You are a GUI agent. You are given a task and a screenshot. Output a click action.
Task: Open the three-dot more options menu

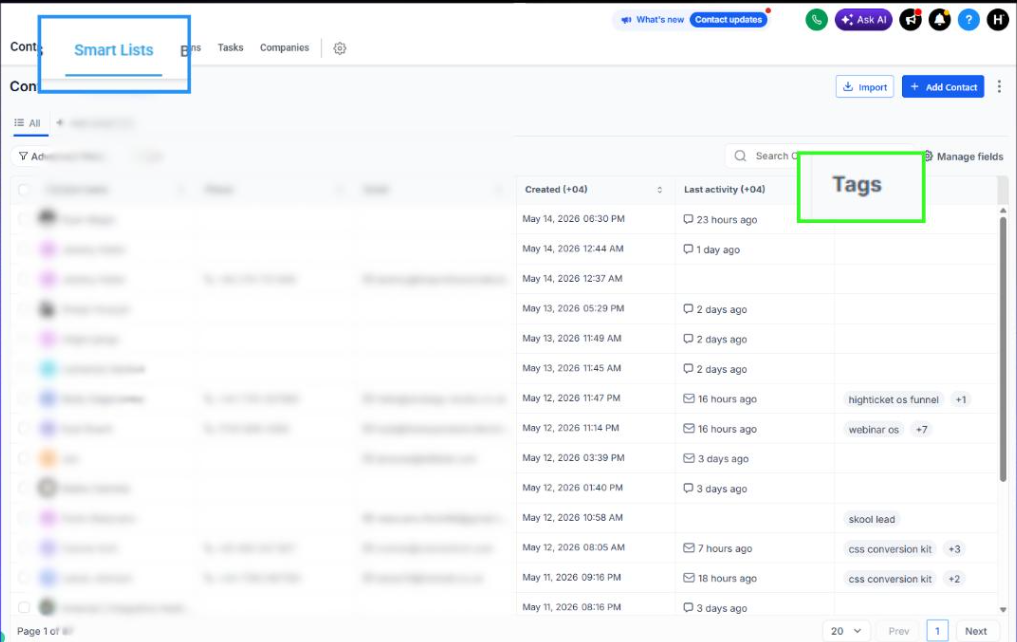[x=999, y=86]
